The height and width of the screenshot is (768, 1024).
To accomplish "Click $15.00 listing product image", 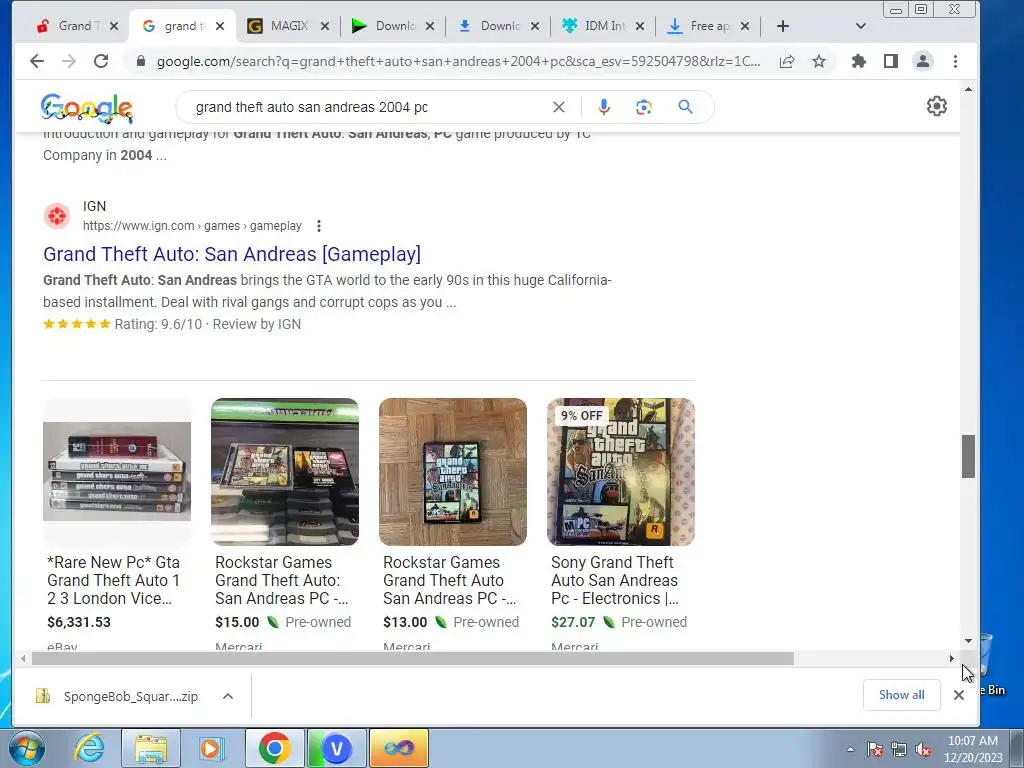I will point(285,472).
